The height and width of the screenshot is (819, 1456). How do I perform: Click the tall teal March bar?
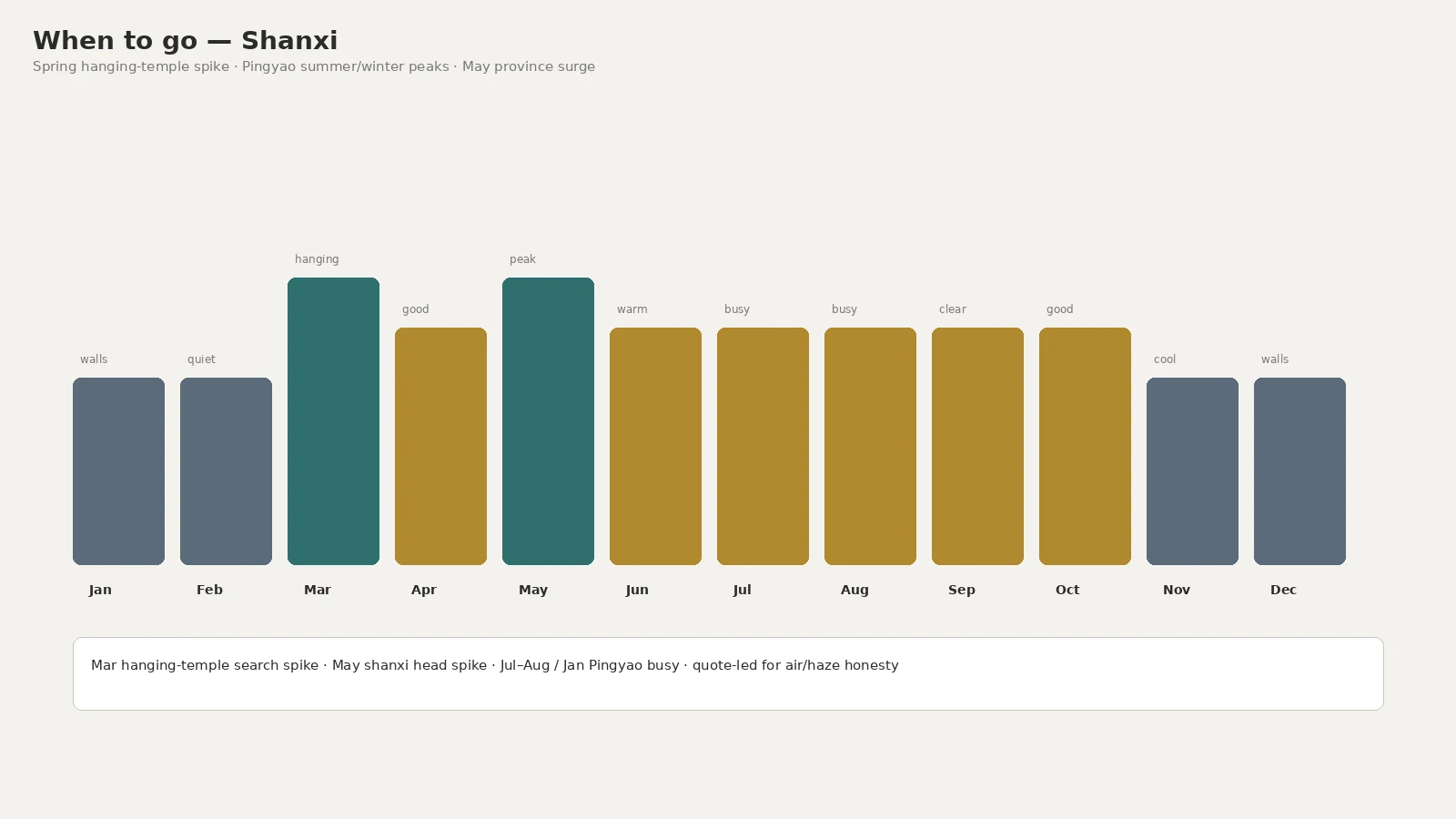tap(333, 421)
